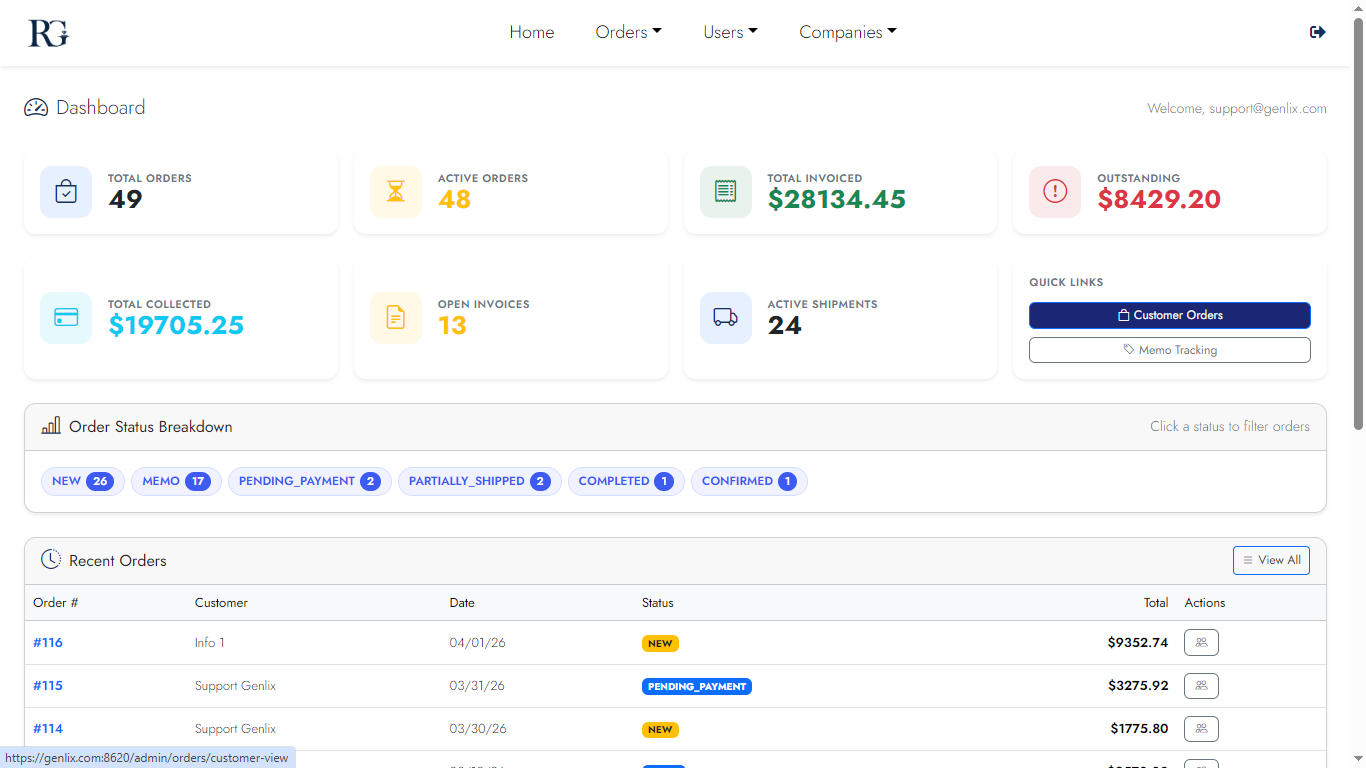
Task: Open the Companies dropdown in the navbar
Action: point(847,32)
